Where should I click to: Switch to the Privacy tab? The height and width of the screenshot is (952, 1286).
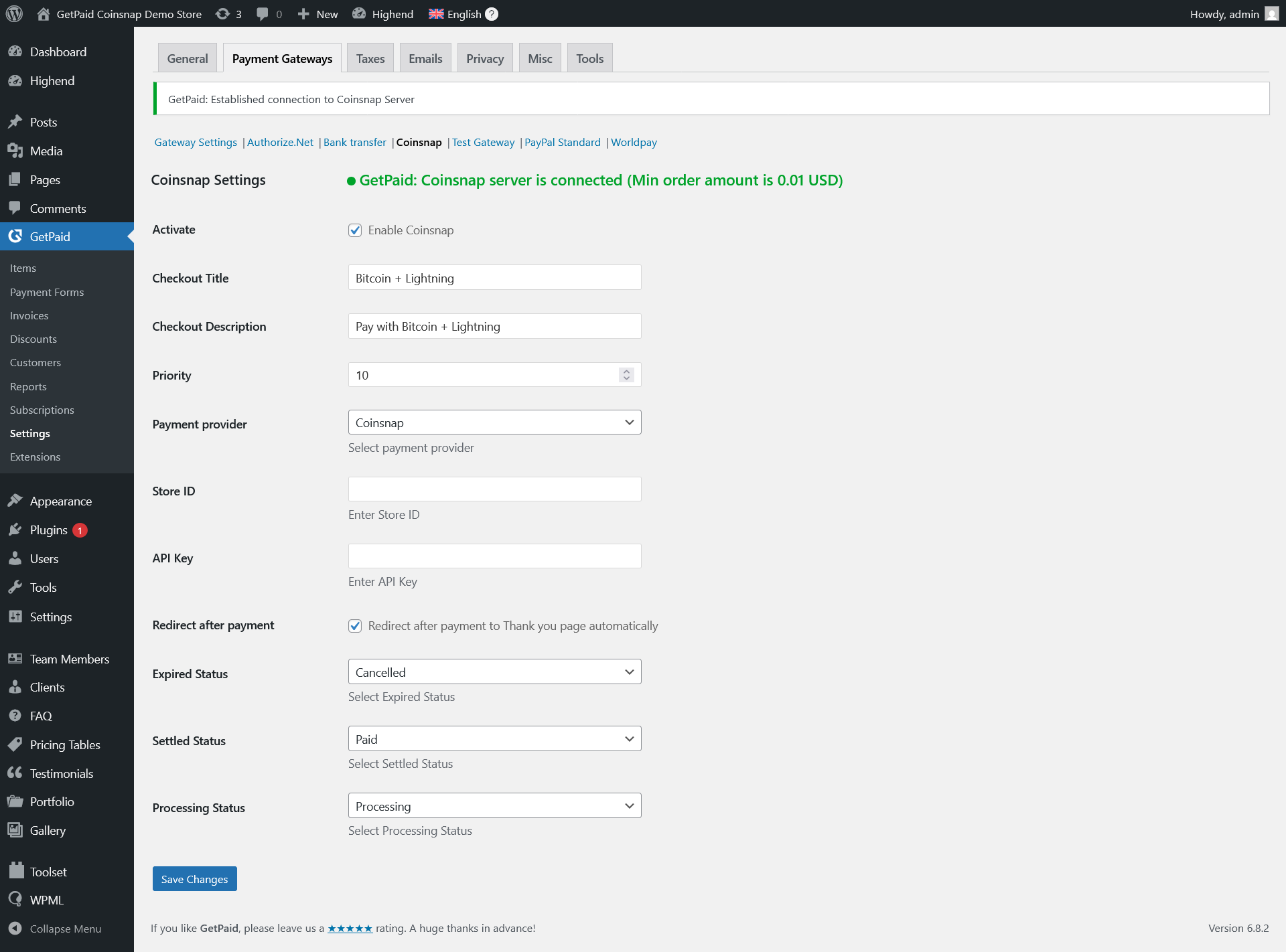[485, 58]
